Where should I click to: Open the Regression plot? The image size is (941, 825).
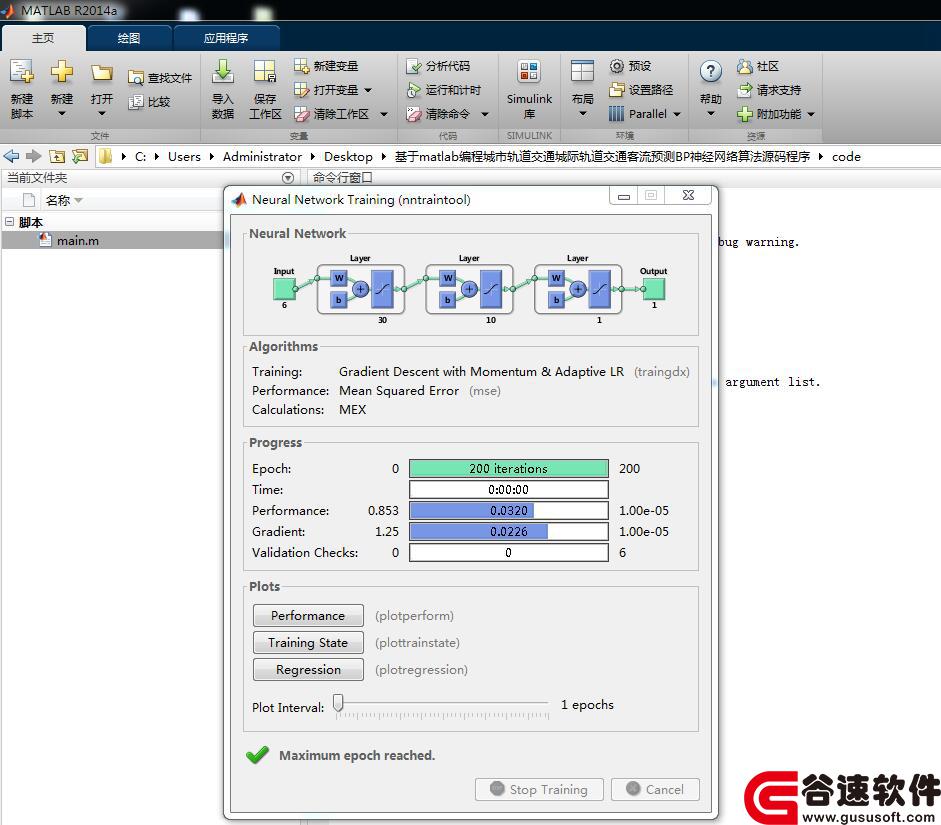tap(308, 670)
